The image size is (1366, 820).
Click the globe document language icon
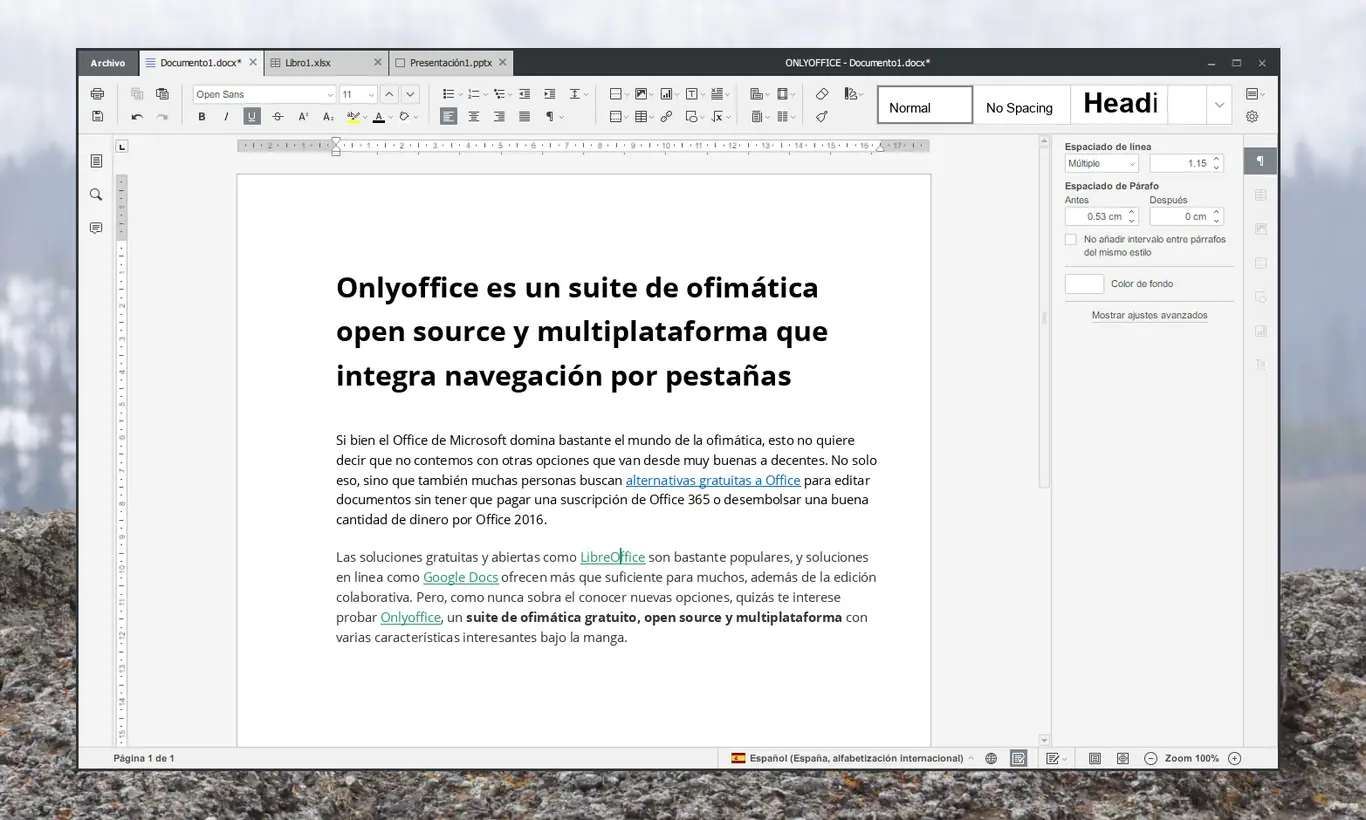[991, 759]
